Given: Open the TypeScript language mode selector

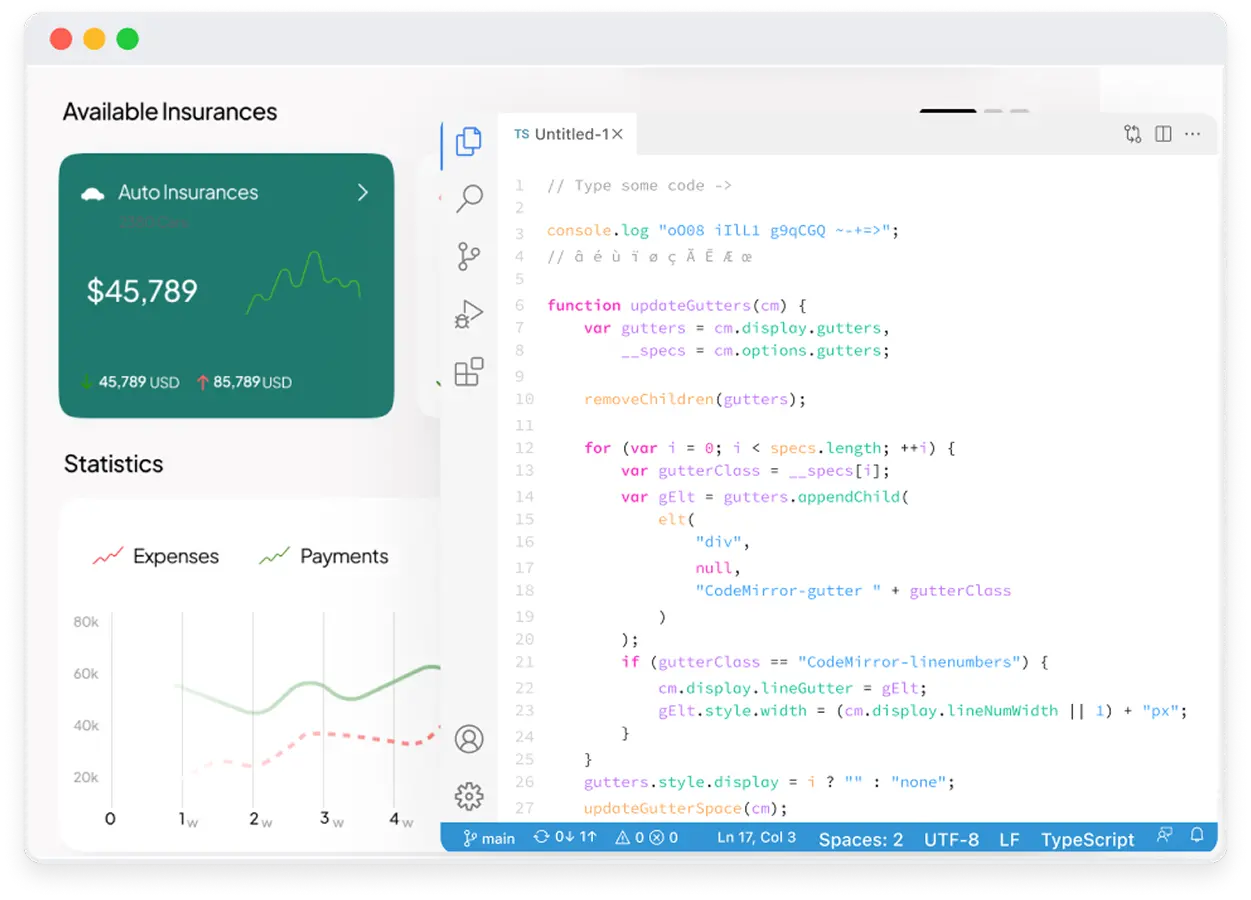Looking at the screenshot, I should click(1087, 839).
